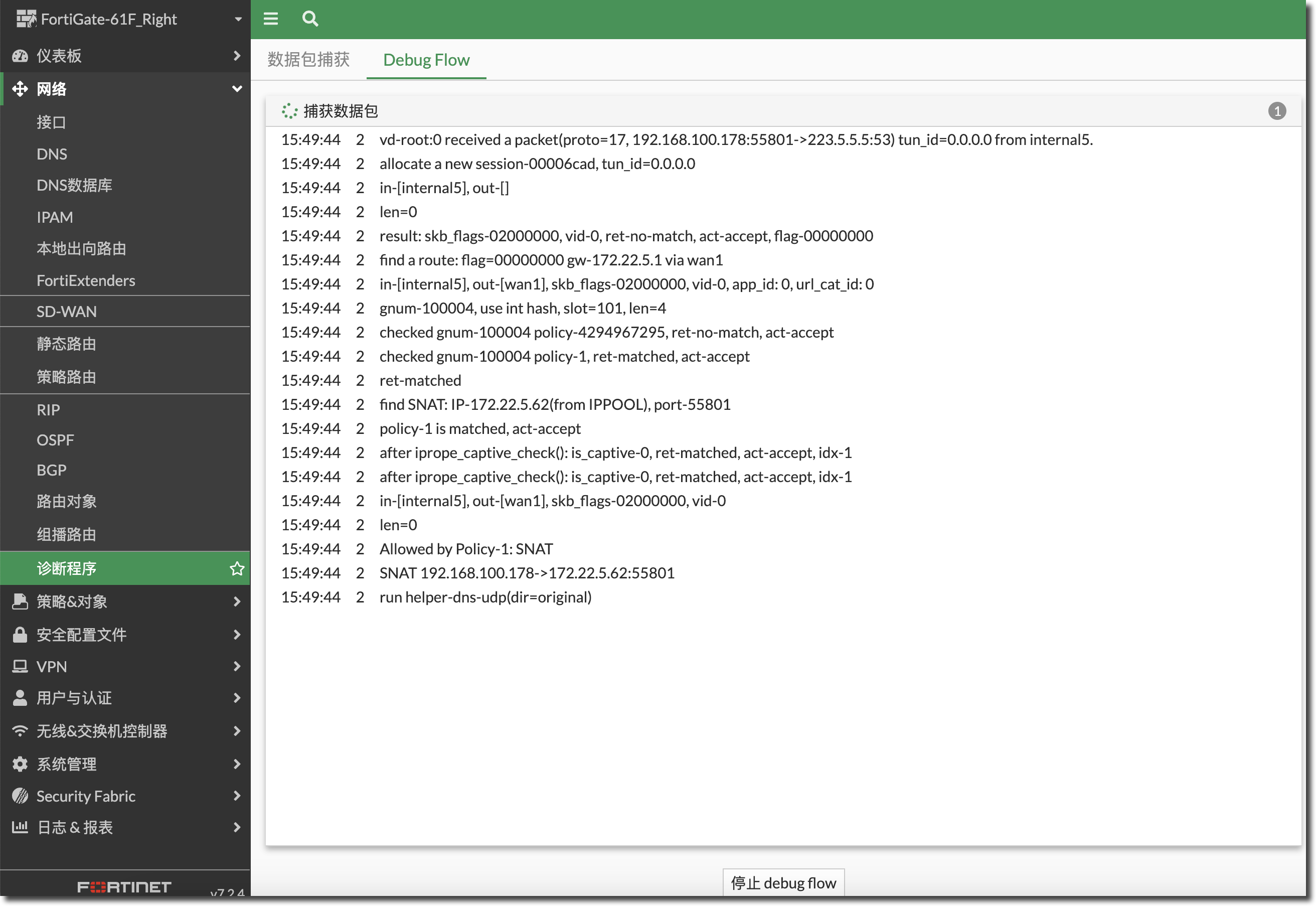
Task: Open FortiGate-61F_Right device dropdown
Action: 238,19
